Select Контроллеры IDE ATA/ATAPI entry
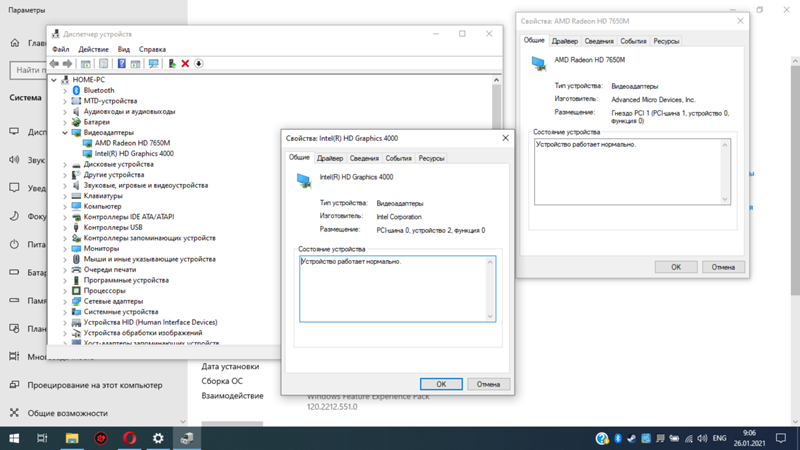 pos(129,217)
